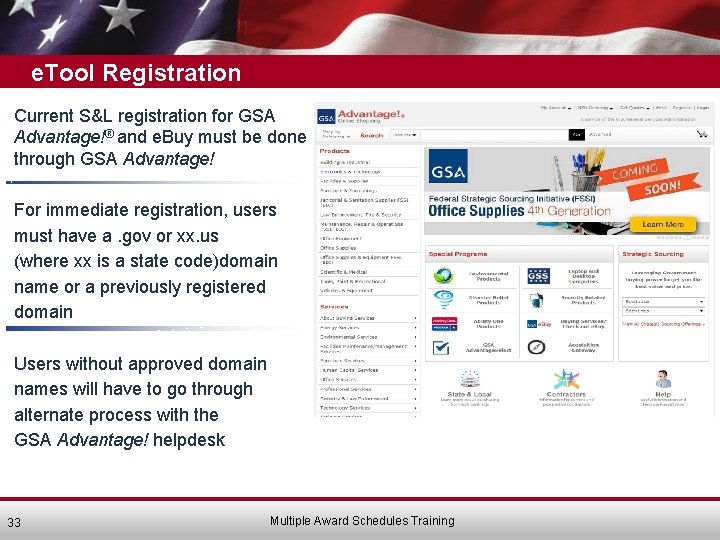Click the black Go search button
720x540 pixels.
tap(577, 135)
